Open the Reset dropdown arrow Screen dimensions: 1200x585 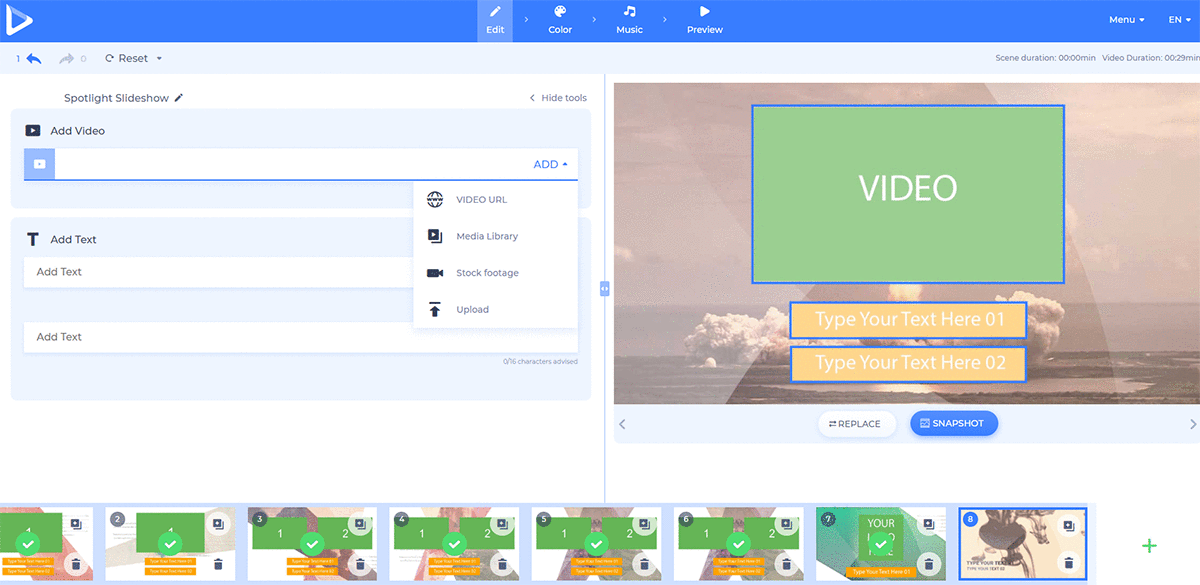click(x=159, y=59)
